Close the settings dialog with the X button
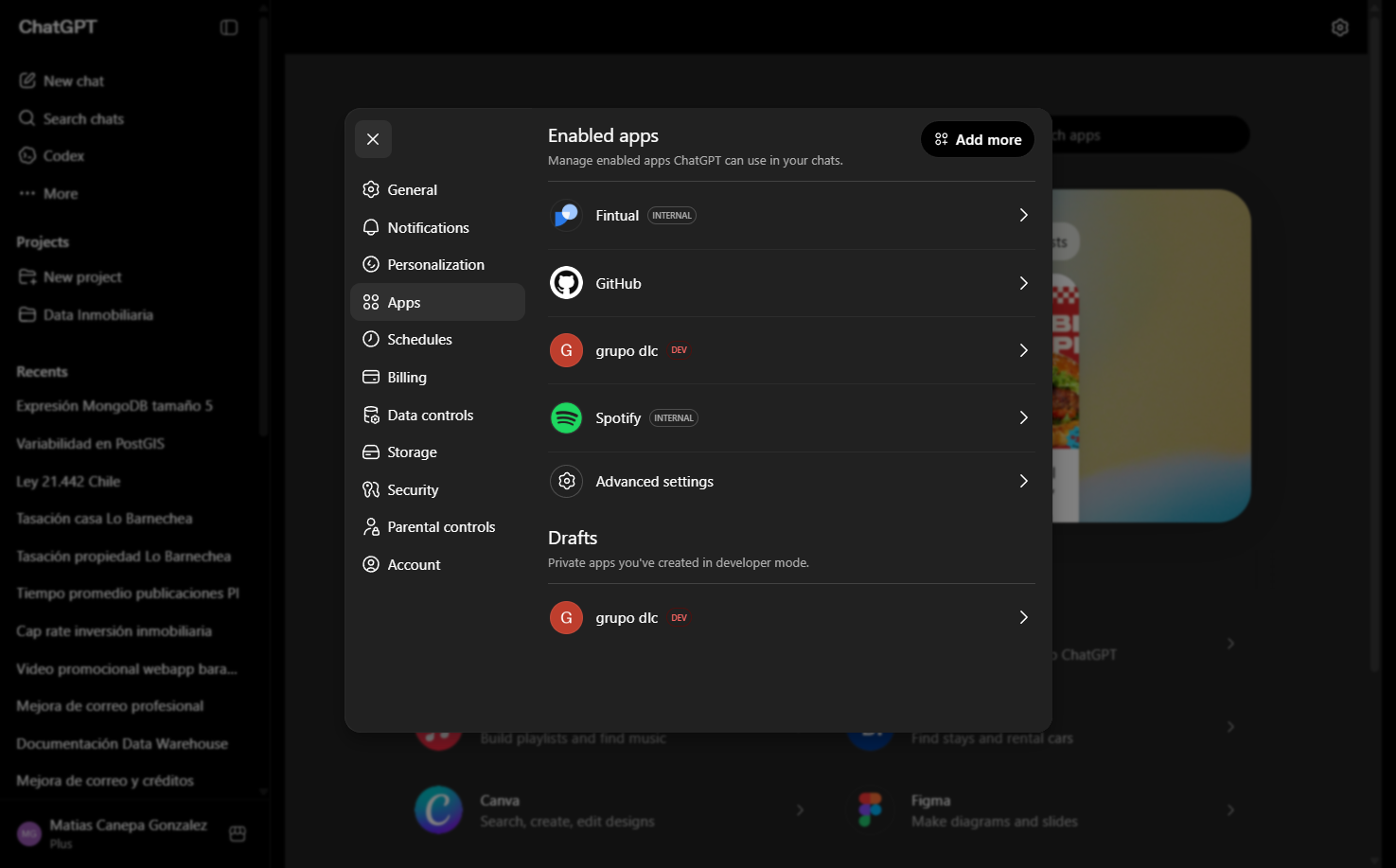Image resolution: width=1396 pixels, height=868 pixels. pos(373,139)
